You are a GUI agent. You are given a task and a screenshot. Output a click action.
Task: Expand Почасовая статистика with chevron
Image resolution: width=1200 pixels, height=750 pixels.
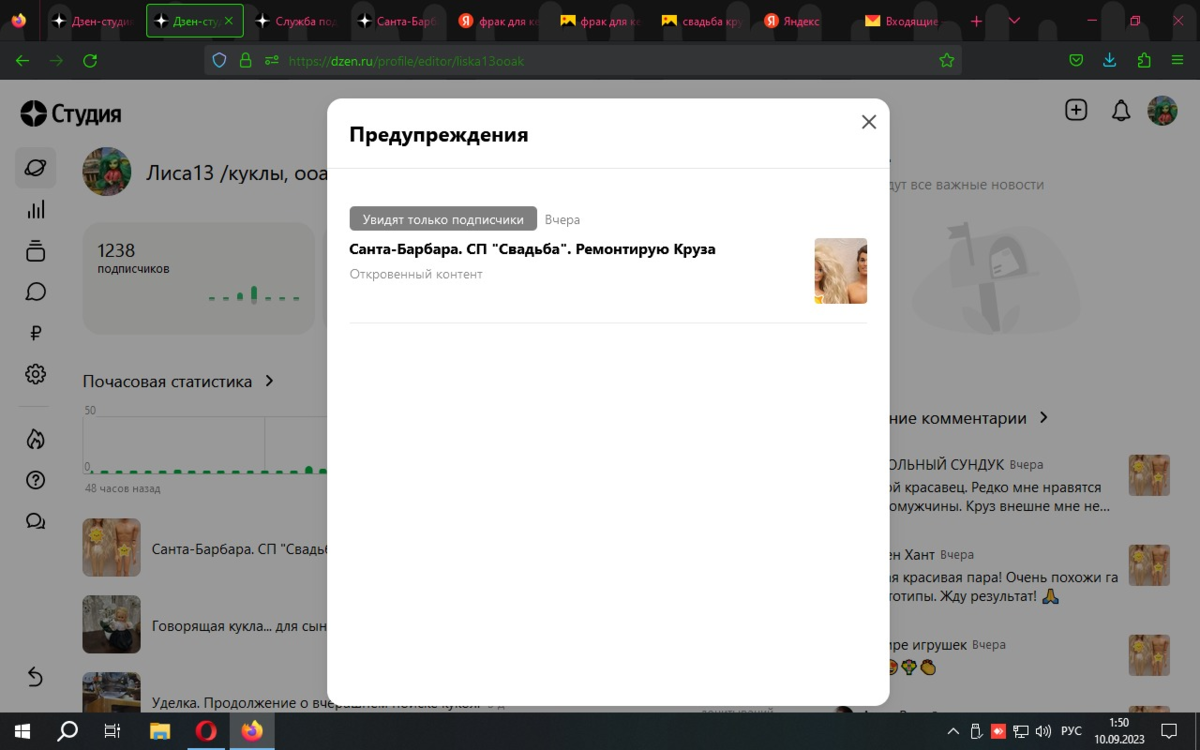(269, 381)
